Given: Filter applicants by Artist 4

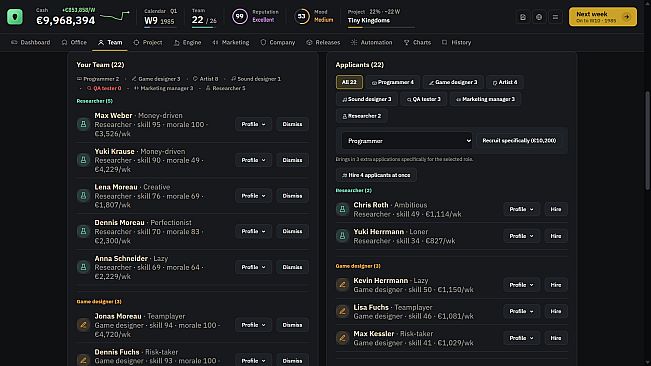Looking at the screenshot, I should tap(505, 82).
